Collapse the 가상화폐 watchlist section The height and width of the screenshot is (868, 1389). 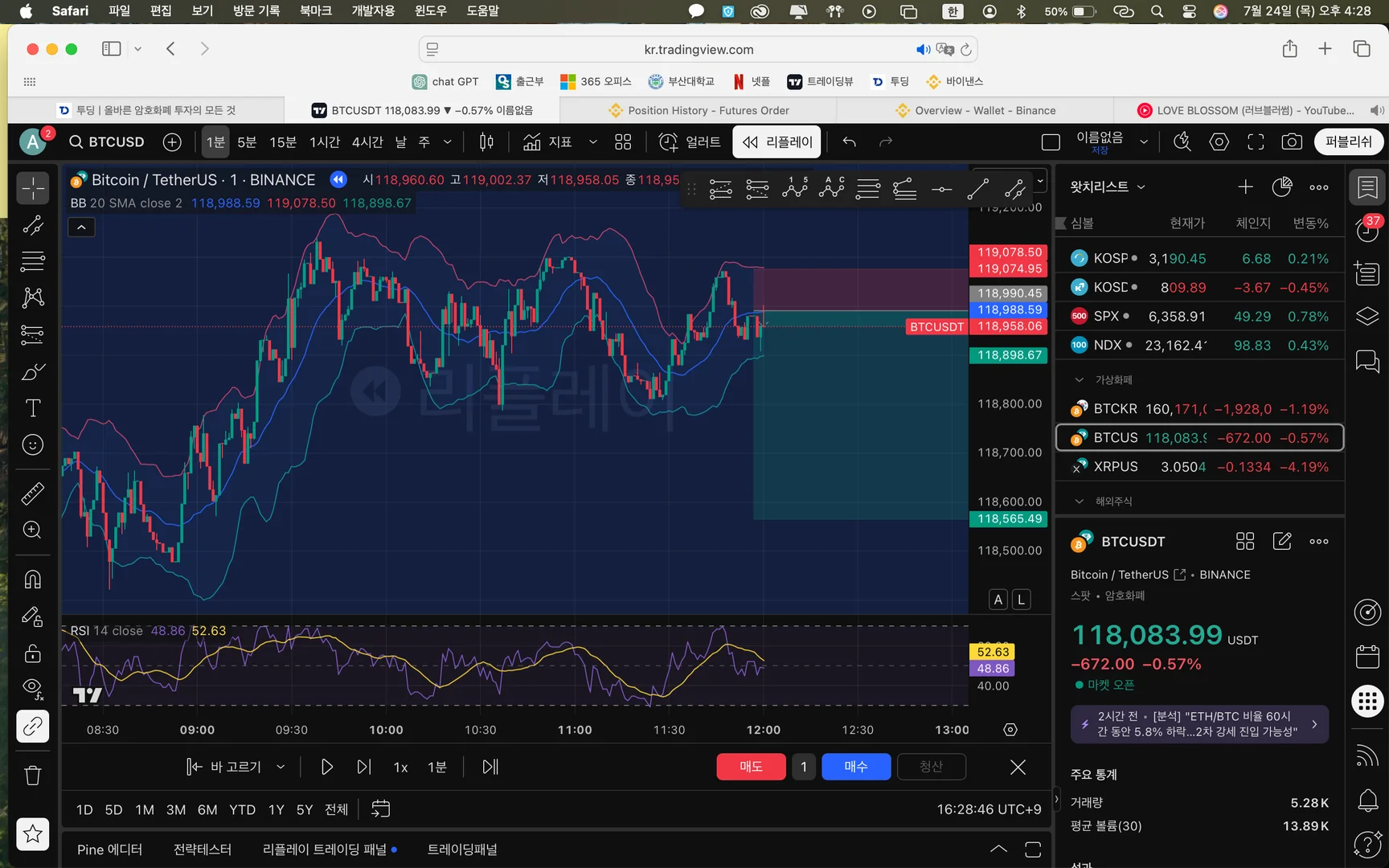(1080, 380)
